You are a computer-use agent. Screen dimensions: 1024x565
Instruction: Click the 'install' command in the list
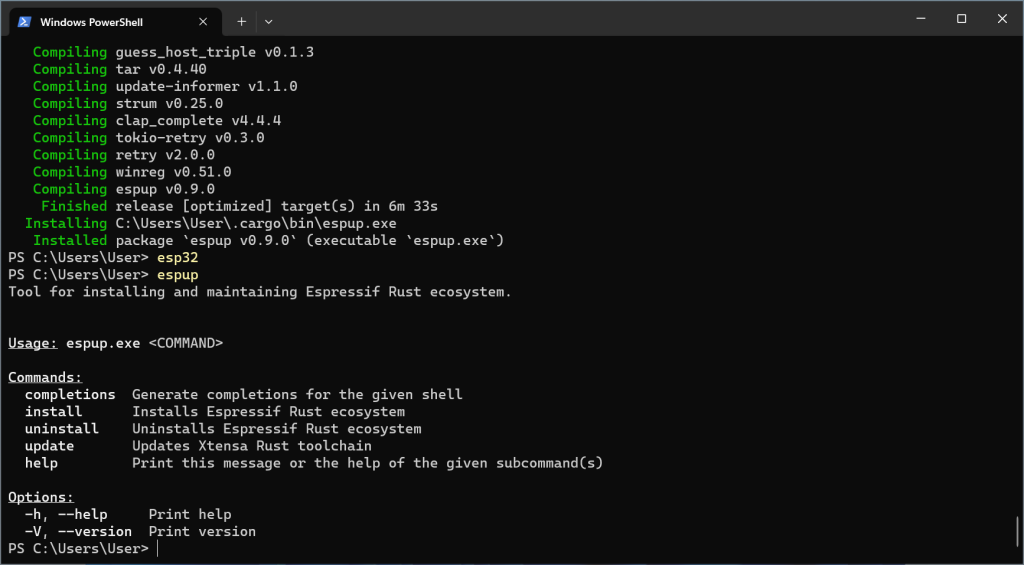54,412
